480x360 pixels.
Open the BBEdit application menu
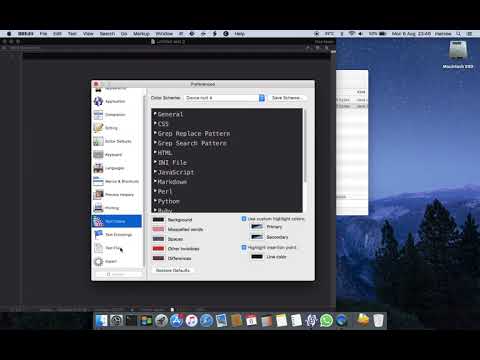coord(26,34)
